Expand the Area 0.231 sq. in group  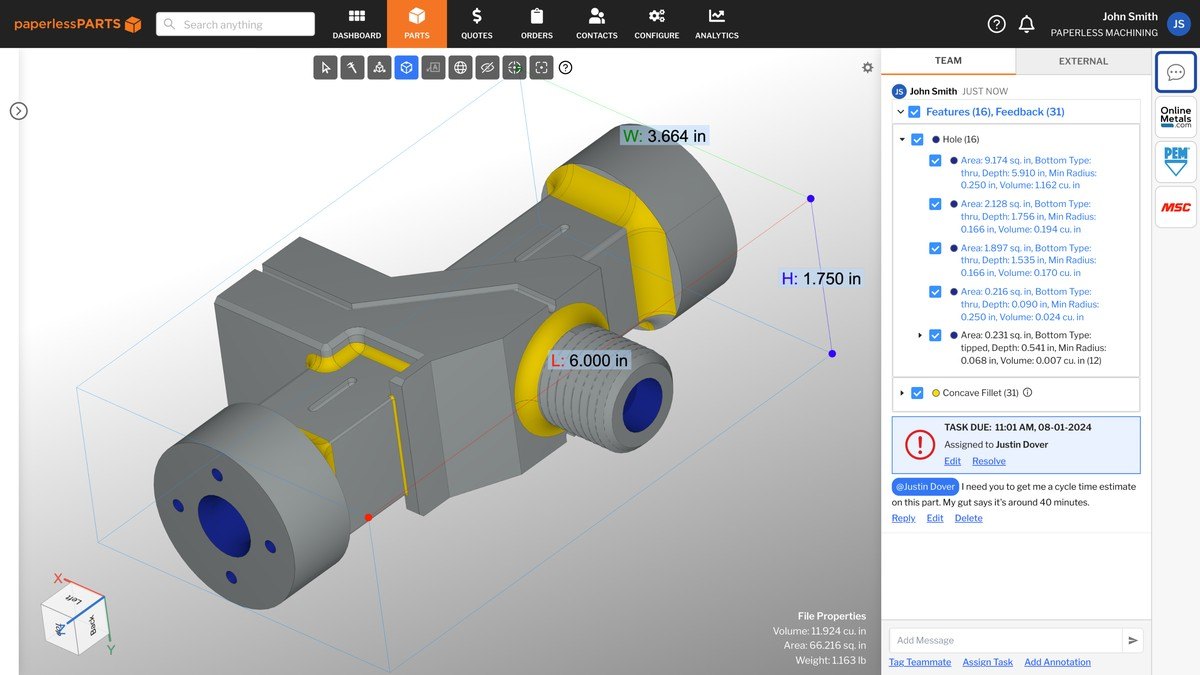(920, 335)
